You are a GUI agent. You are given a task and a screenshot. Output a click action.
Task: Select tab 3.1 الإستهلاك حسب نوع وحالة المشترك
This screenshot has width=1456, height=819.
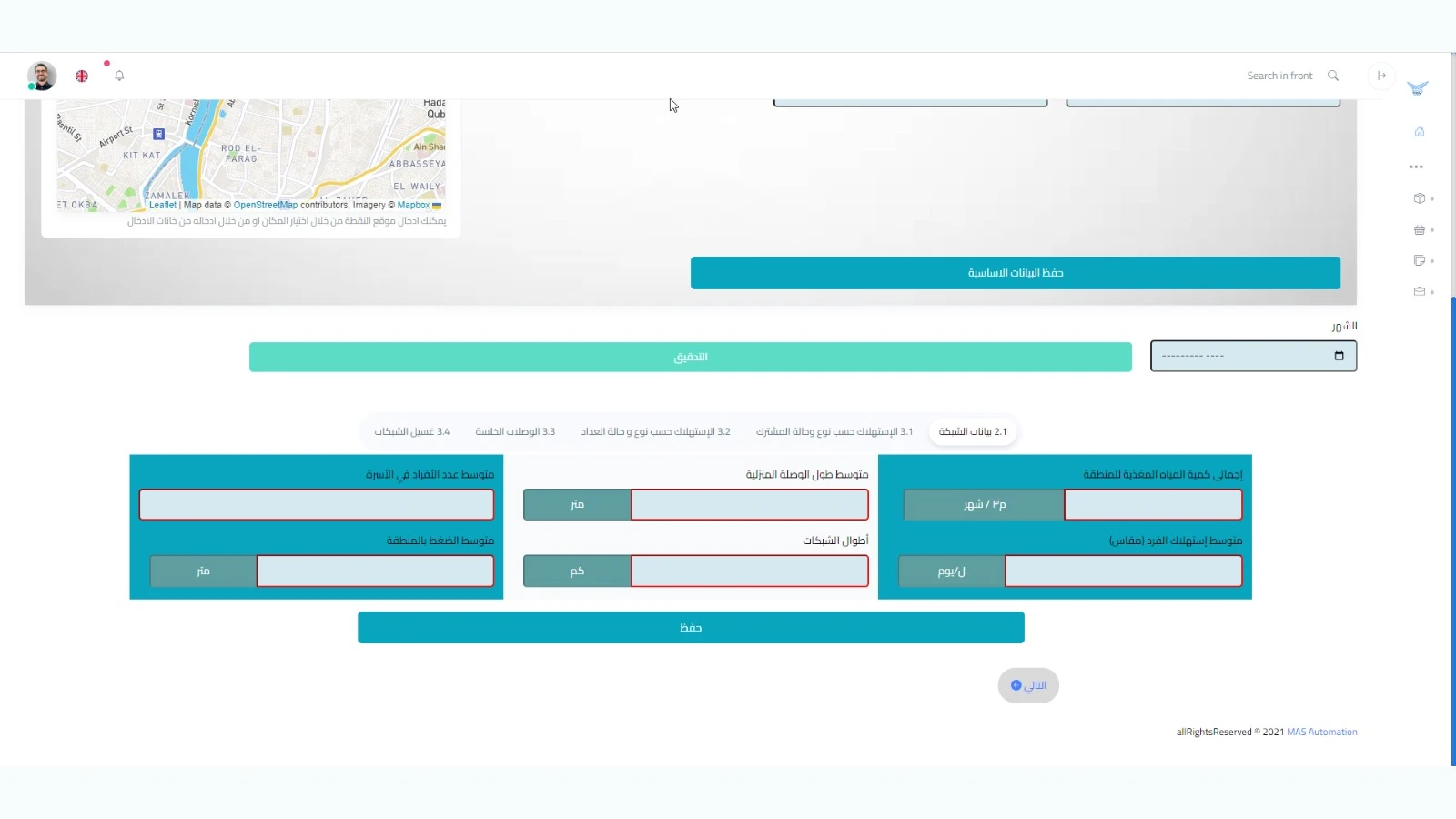click(834, 431)
